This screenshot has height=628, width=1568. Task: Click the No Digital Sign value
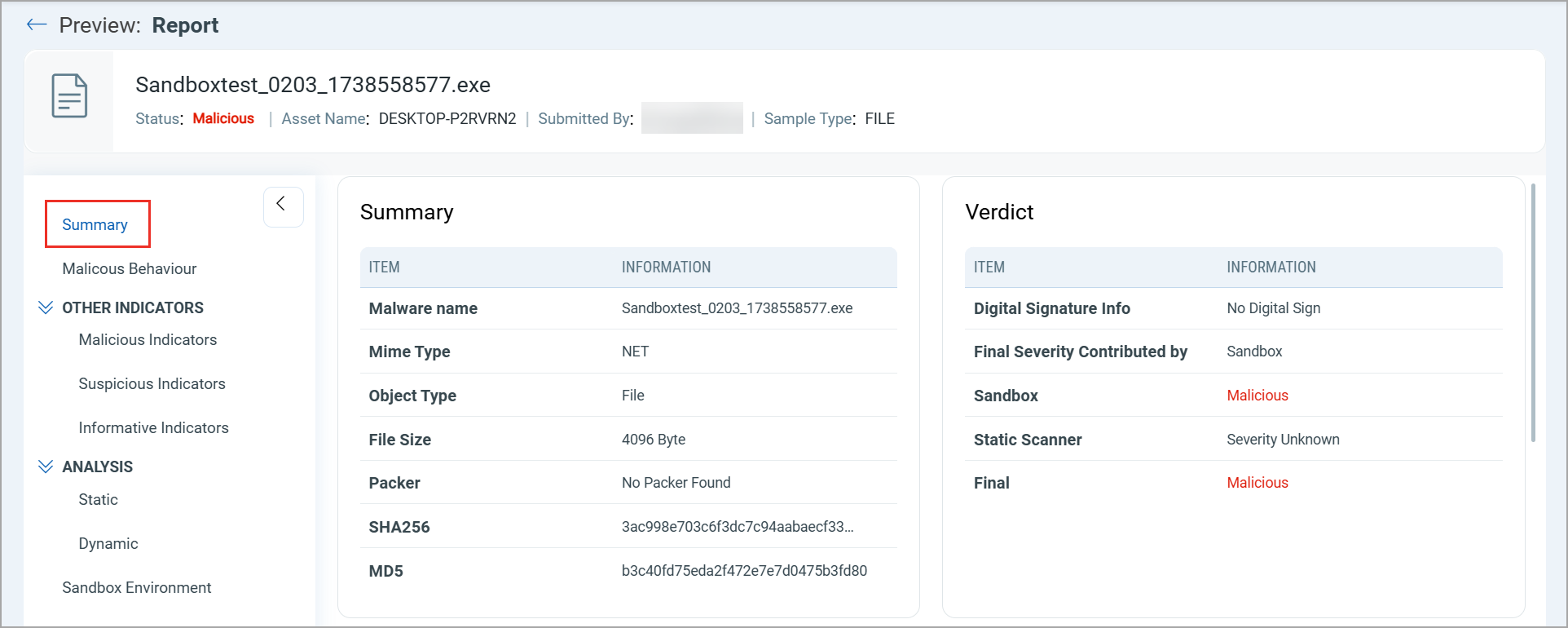pyautogui.click(x=1273, y=308)
